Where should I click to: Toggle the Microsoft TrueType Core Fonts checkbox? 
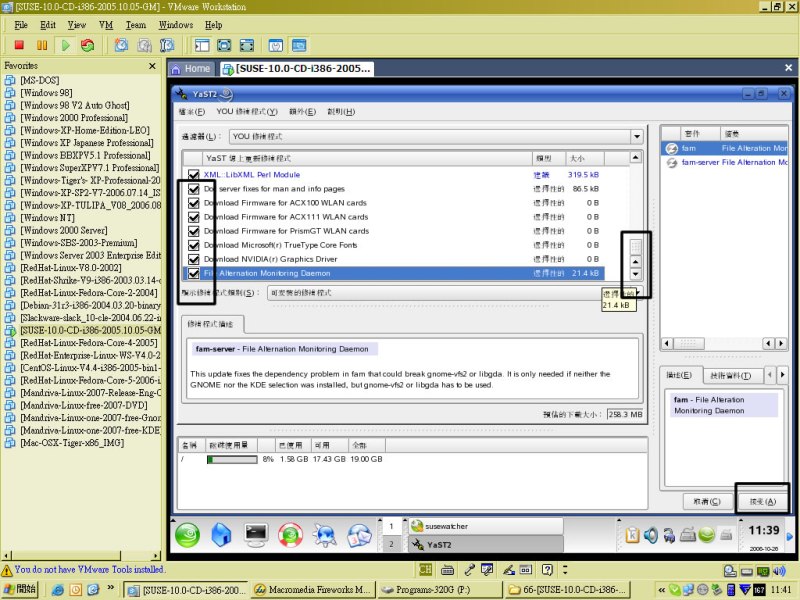click(193, 245)
